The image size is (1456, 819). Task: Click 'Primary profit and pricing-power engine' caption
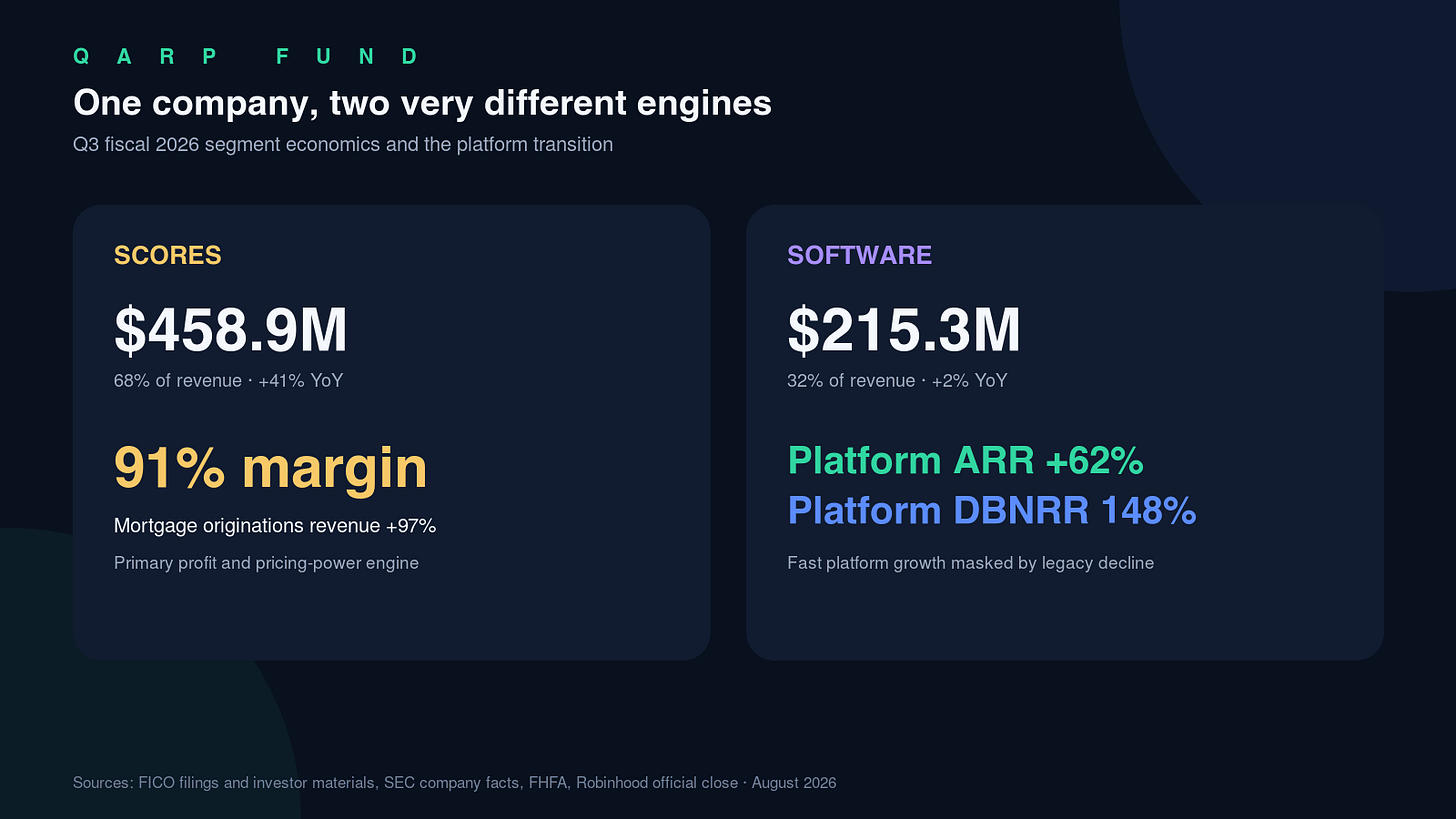coord(266,563)
